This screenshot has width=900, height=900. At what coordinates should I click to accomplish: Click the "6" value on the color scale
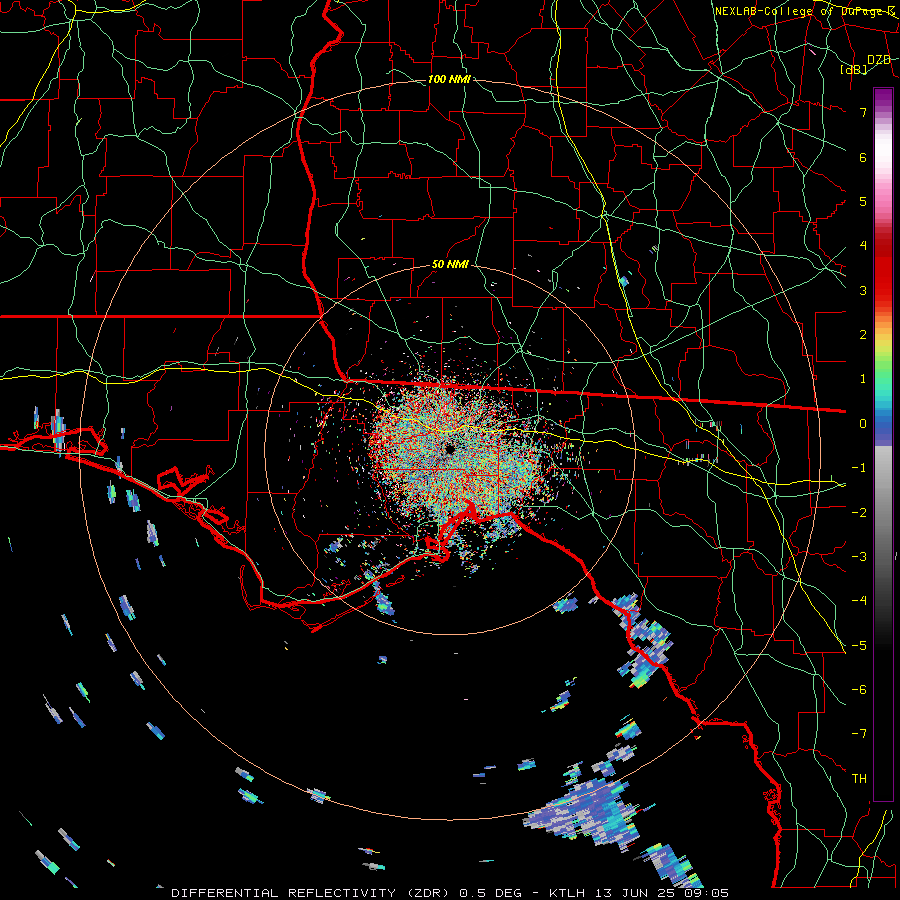pos(863,157)
